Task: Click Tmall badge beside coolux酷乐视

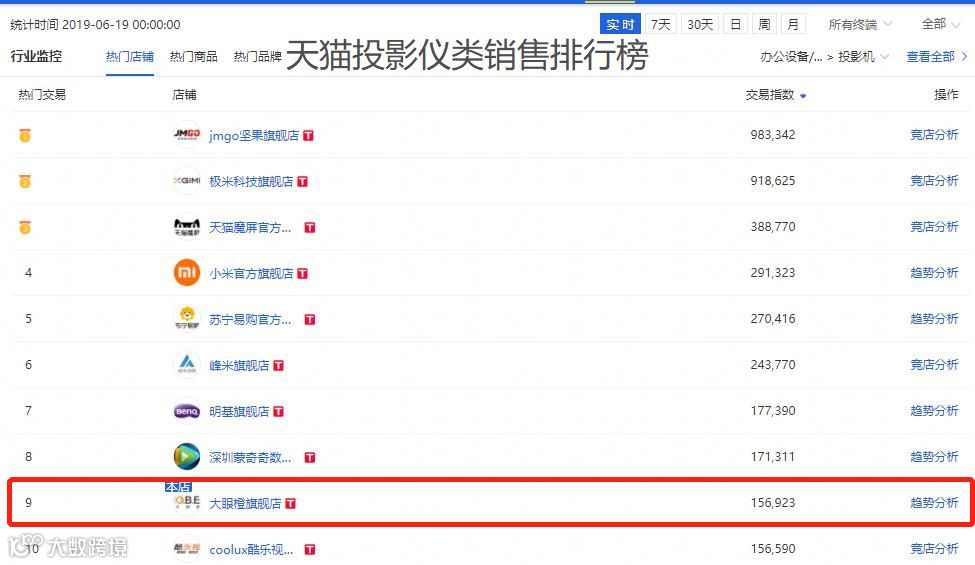Action: coord(310,549)
